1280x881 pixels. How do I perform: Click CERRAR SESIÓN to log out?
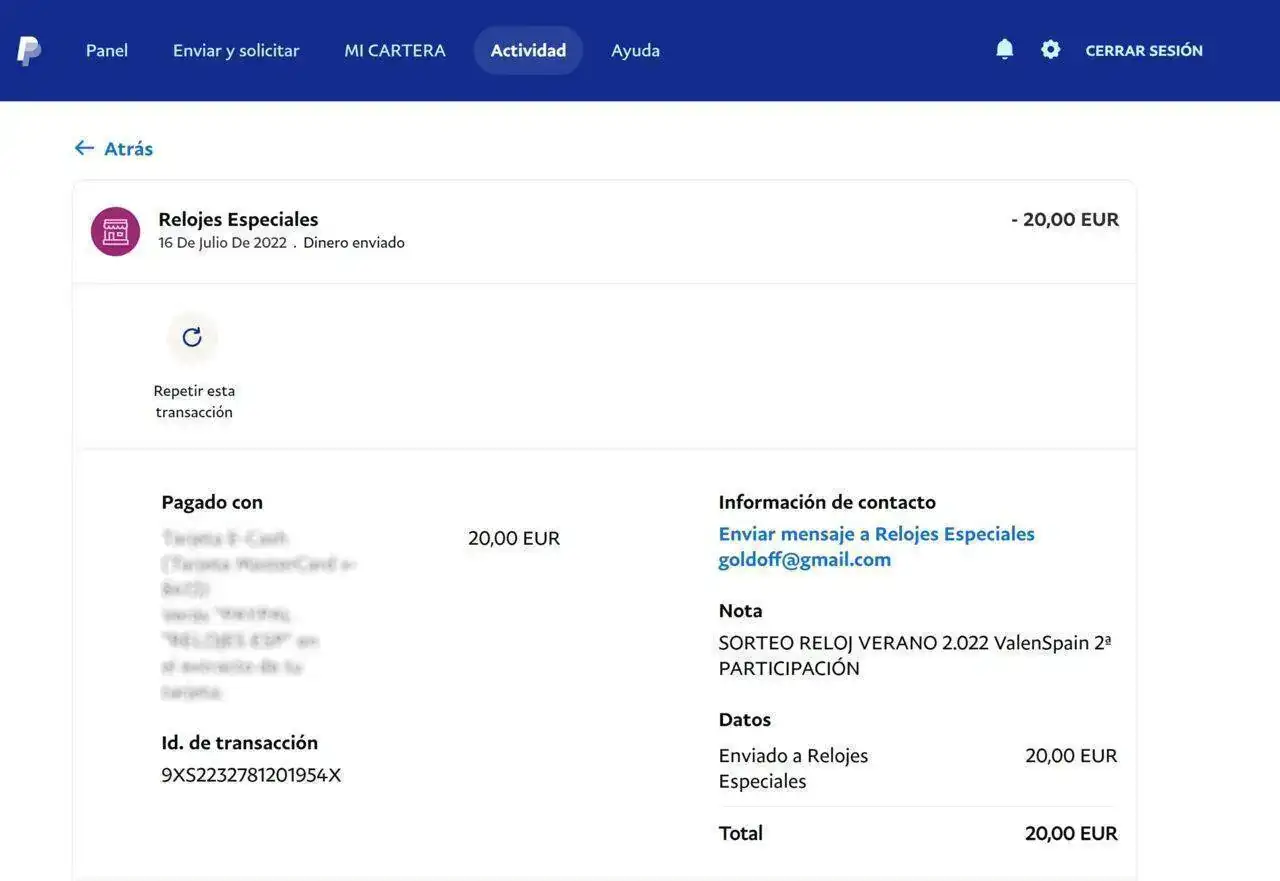[1144, 50]
